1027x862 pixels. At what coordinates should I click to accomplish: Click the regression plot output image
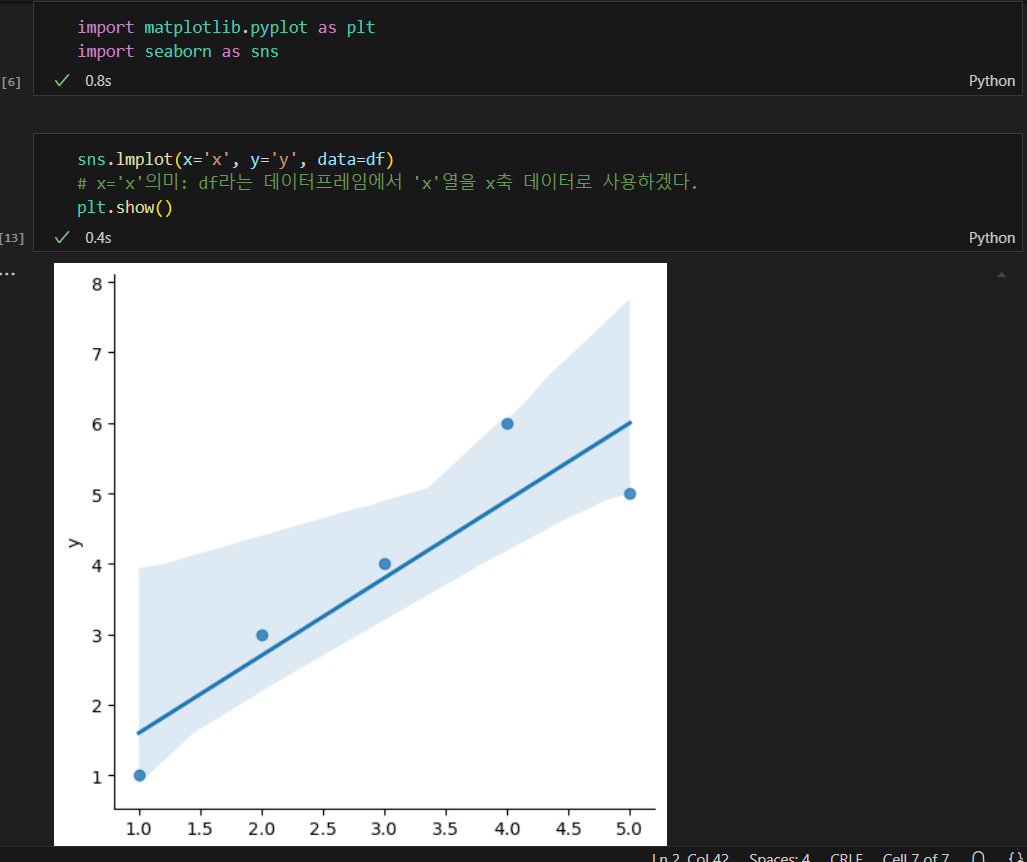(360, 554)
